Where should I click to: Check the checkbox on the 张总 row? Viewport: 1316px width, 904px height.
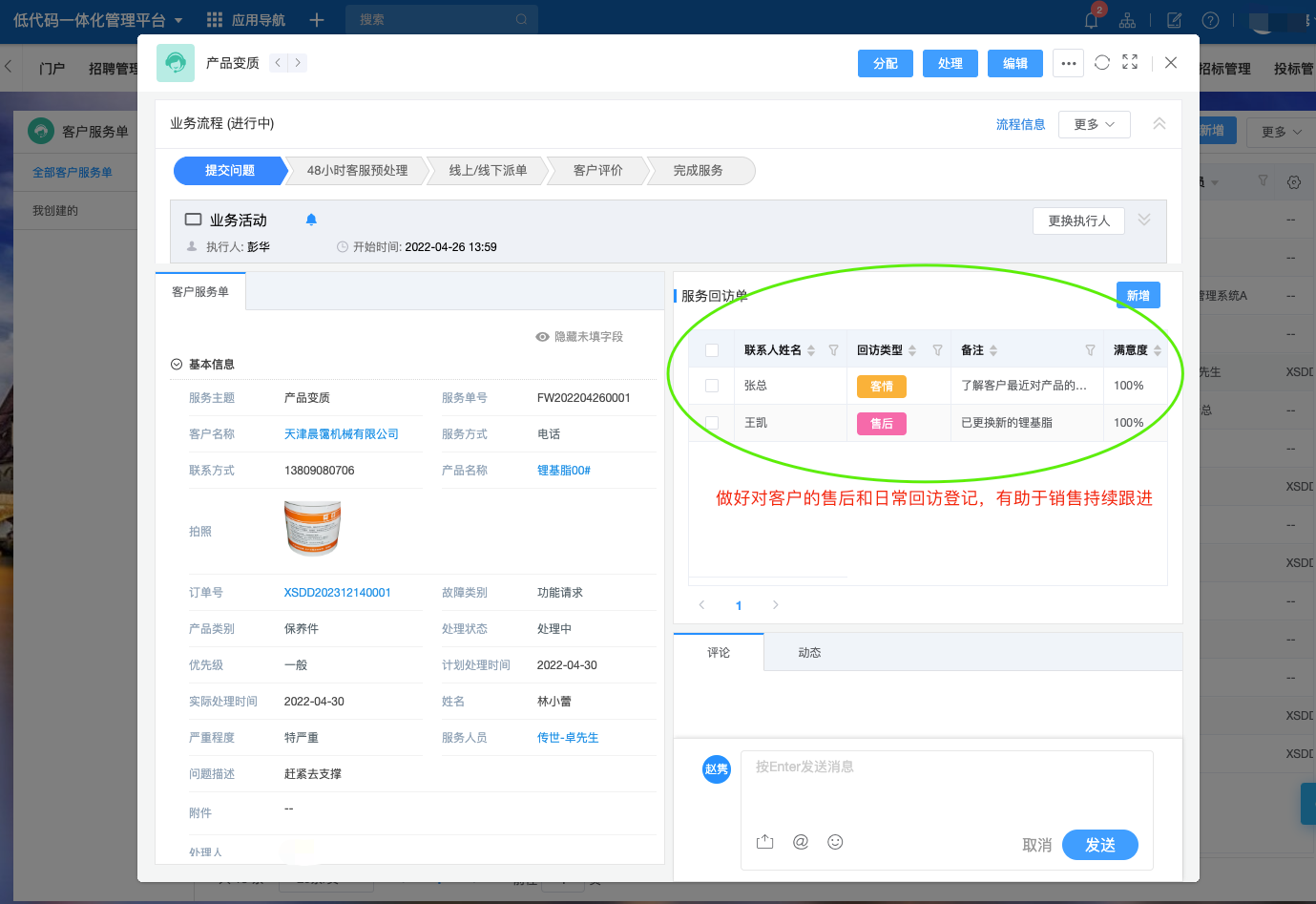pos(710,386)
